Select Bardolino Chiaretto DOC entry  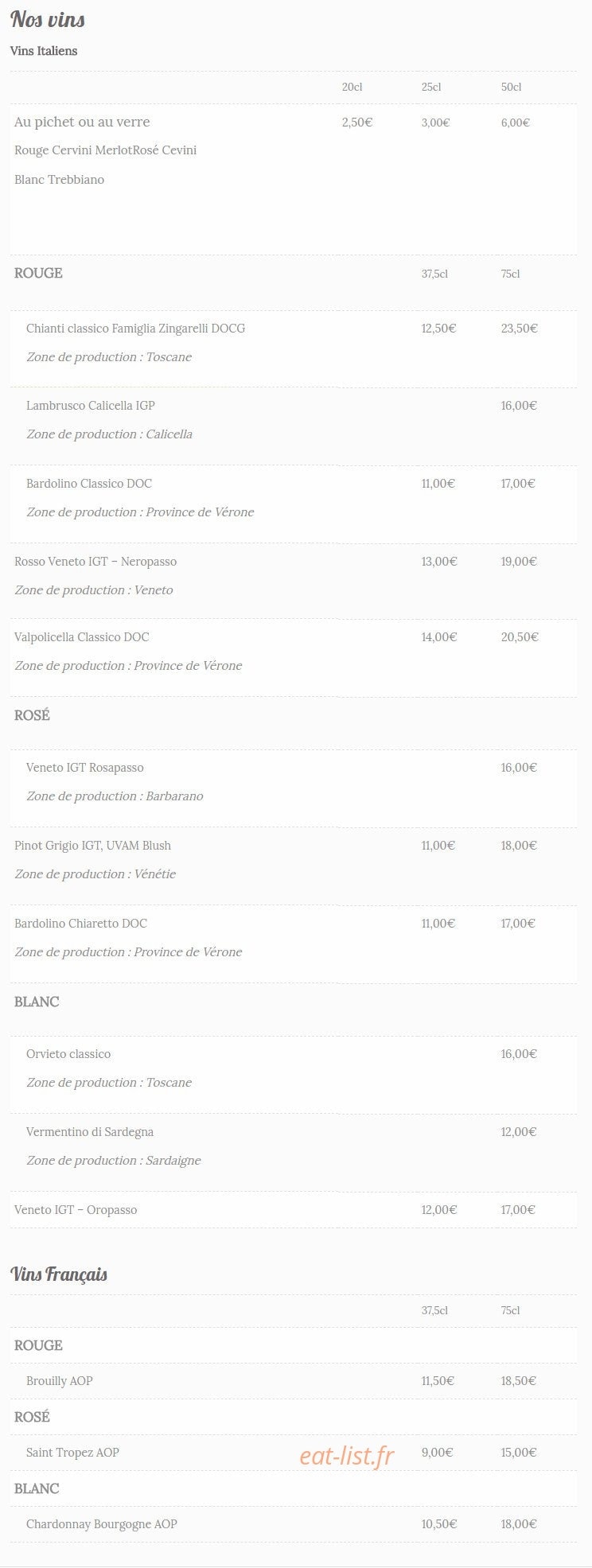point(80,923)
